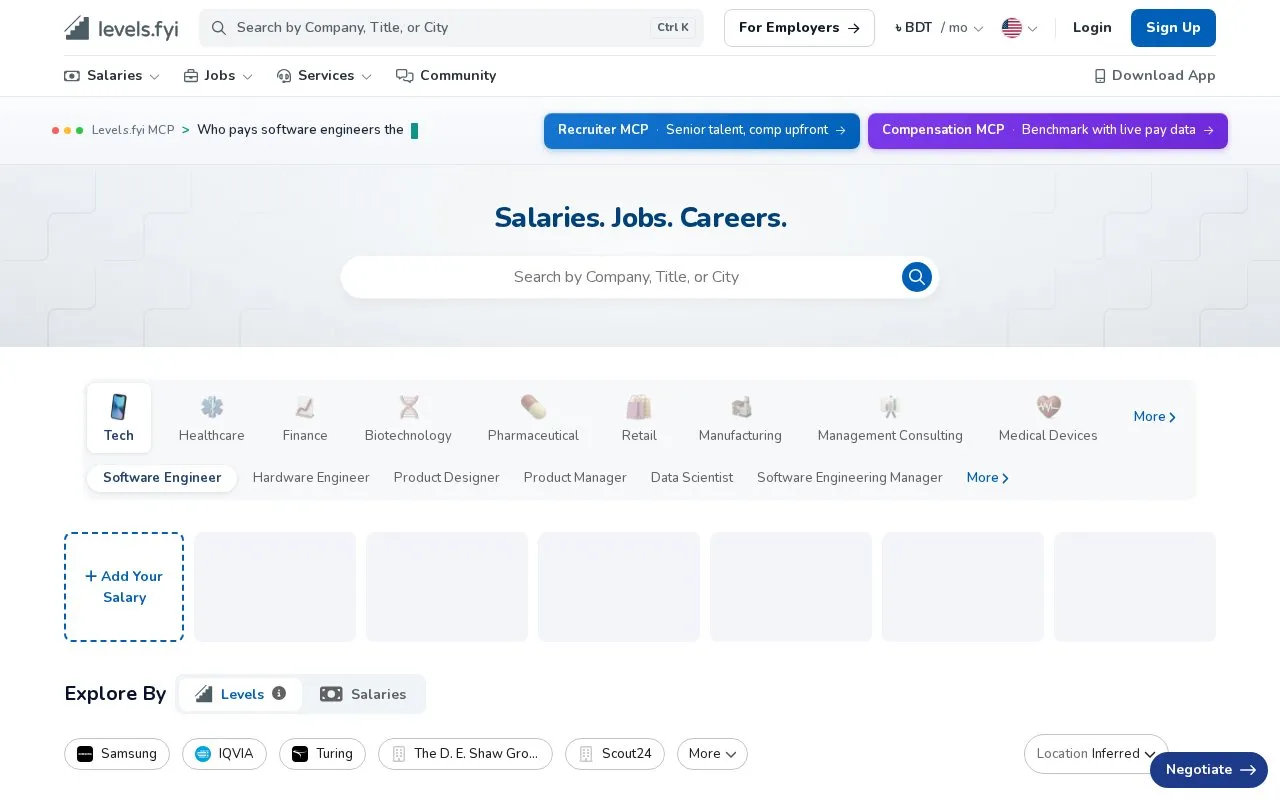Open Recruiter MCP banner button

click(702, 131)
